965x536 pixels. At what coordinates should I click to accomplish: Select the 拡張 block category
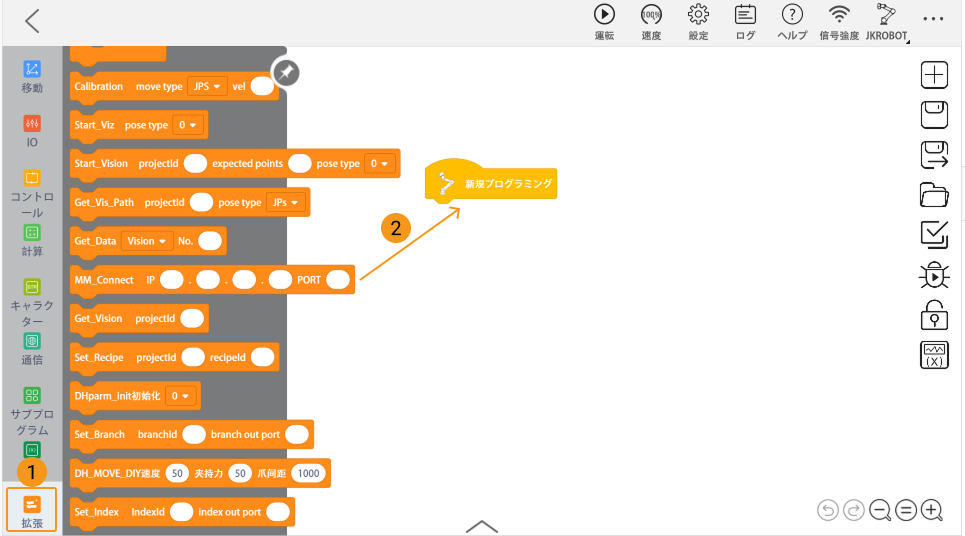coord(32,510)
